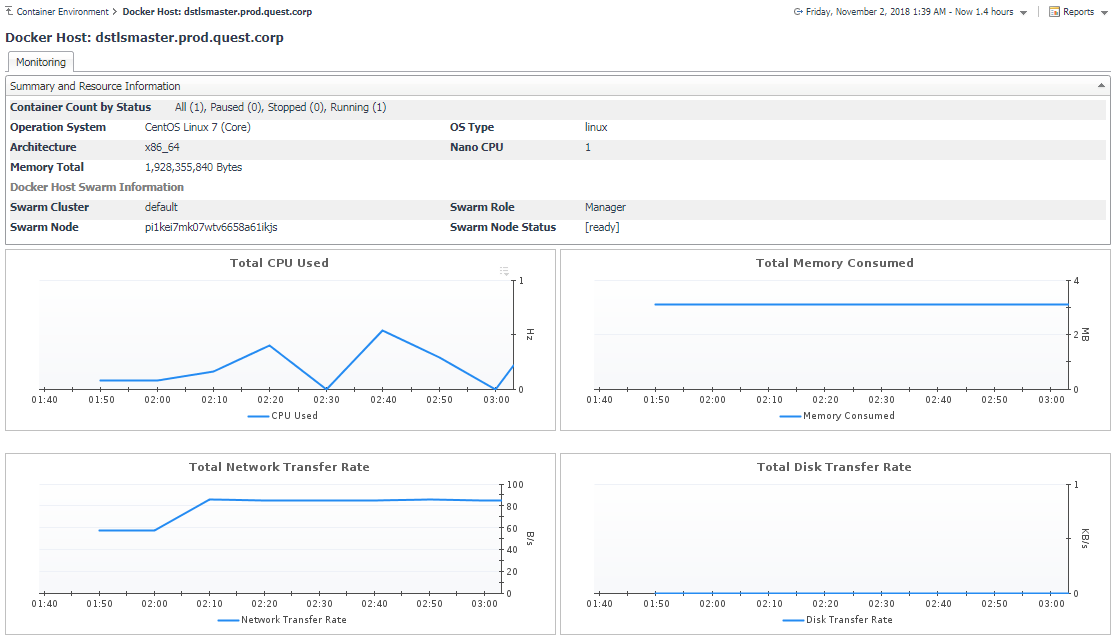Click the 'Nano CPU' label
Viewport: 1115px width, 639px height.
(x=476, y=147)
